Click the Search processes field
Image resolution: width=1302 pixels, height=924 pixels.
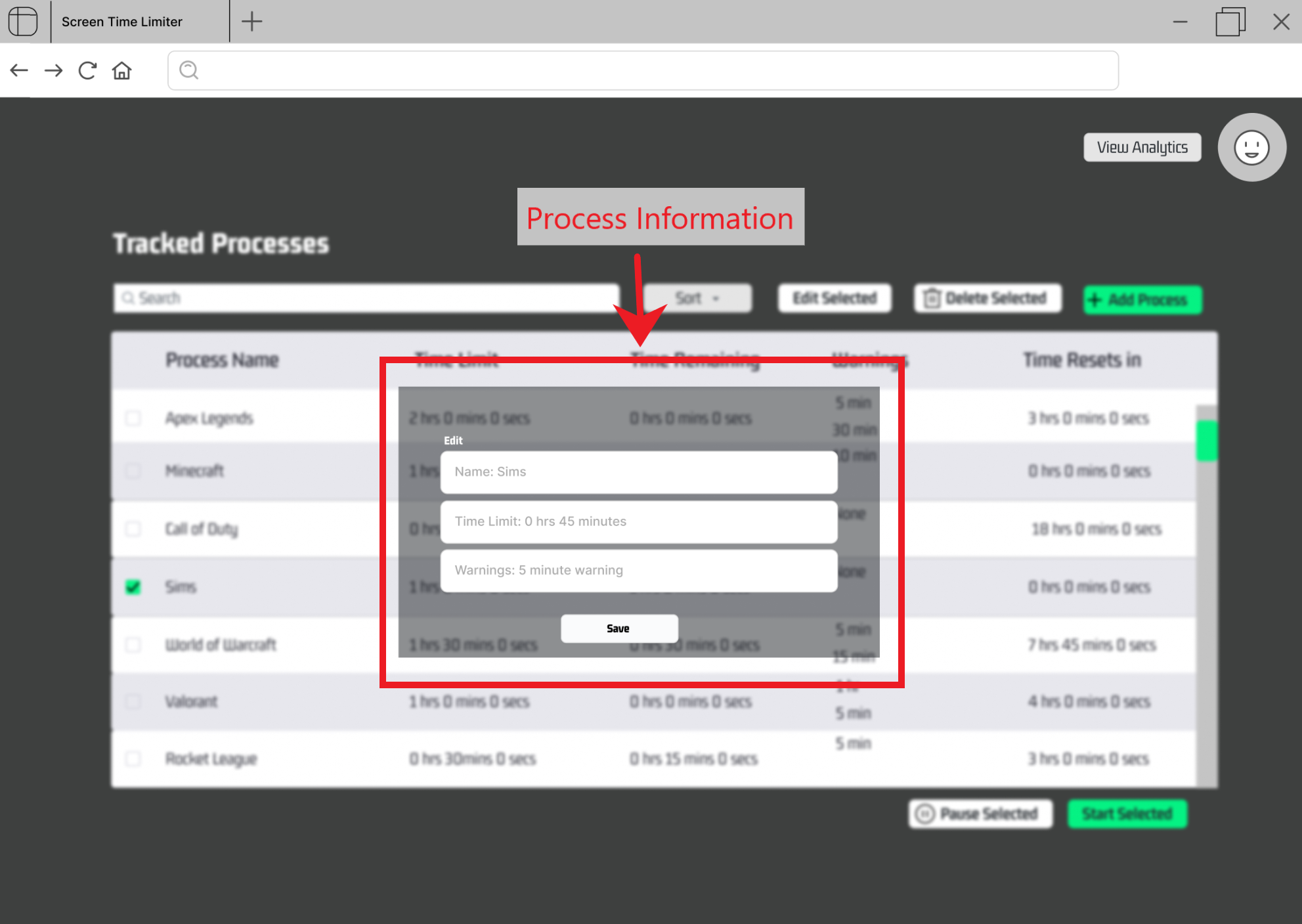tap(366, 298)
